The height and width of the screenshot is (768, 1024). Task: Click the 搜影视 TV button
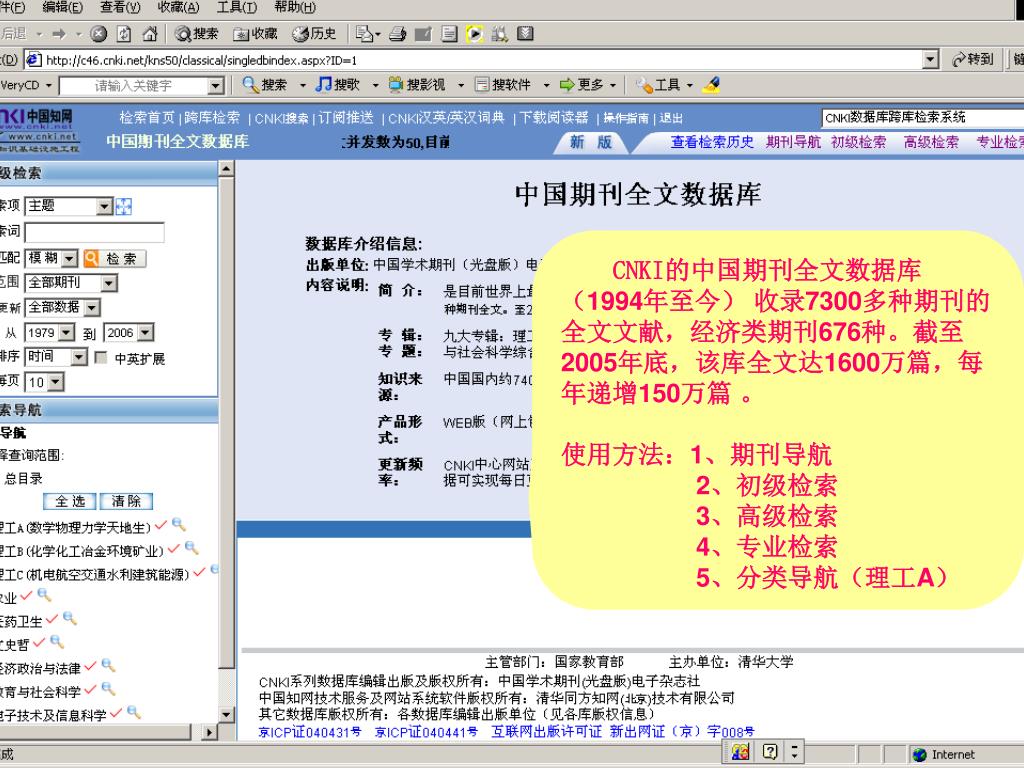pos(417,85)
